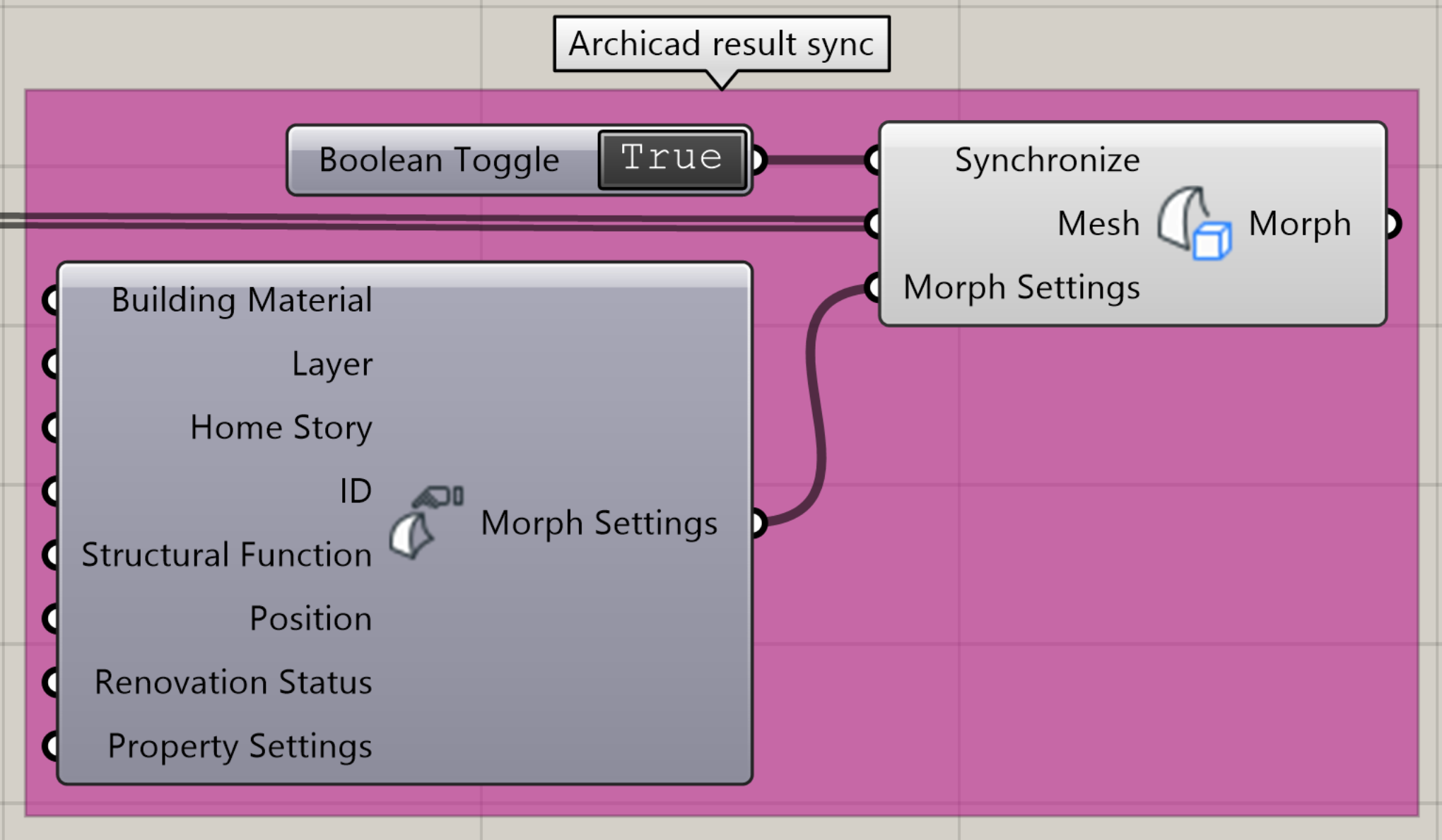The width and height of the screenshot is (1442, 840).
Task: Click the Position input parameter
Action: 310,618
